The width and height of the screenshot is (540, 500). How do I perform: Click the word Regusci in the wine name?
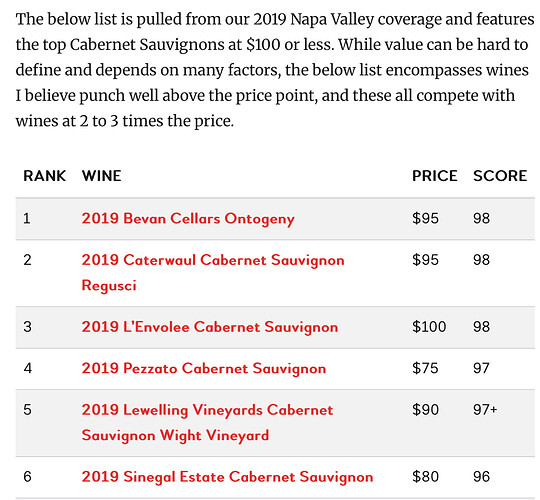(x=109, y=285)
